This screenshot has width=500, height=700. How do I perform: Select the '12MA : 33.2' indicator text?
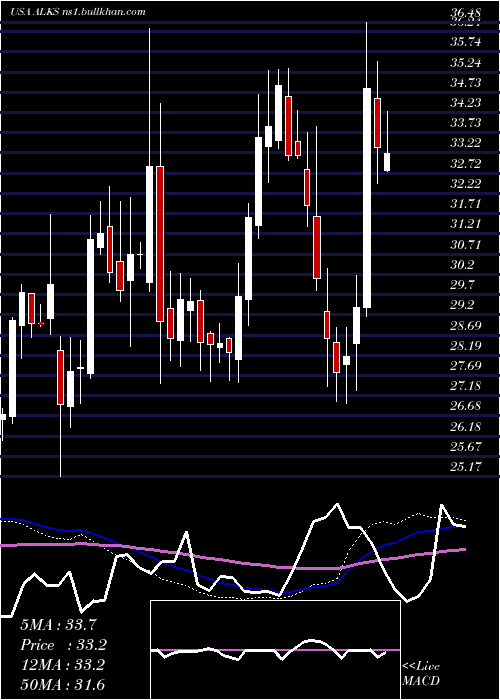point(62,665)
